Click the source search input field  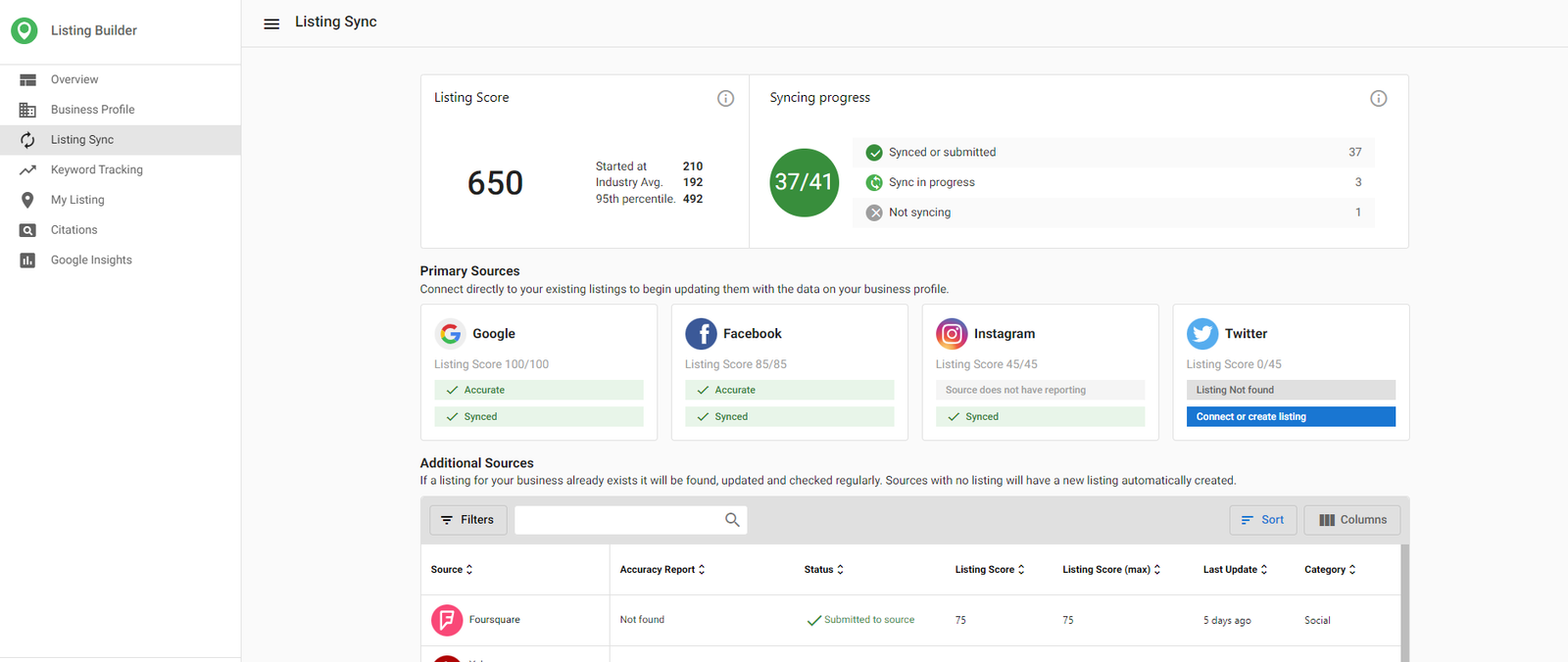pyautogui.click(x=617, y=520)
